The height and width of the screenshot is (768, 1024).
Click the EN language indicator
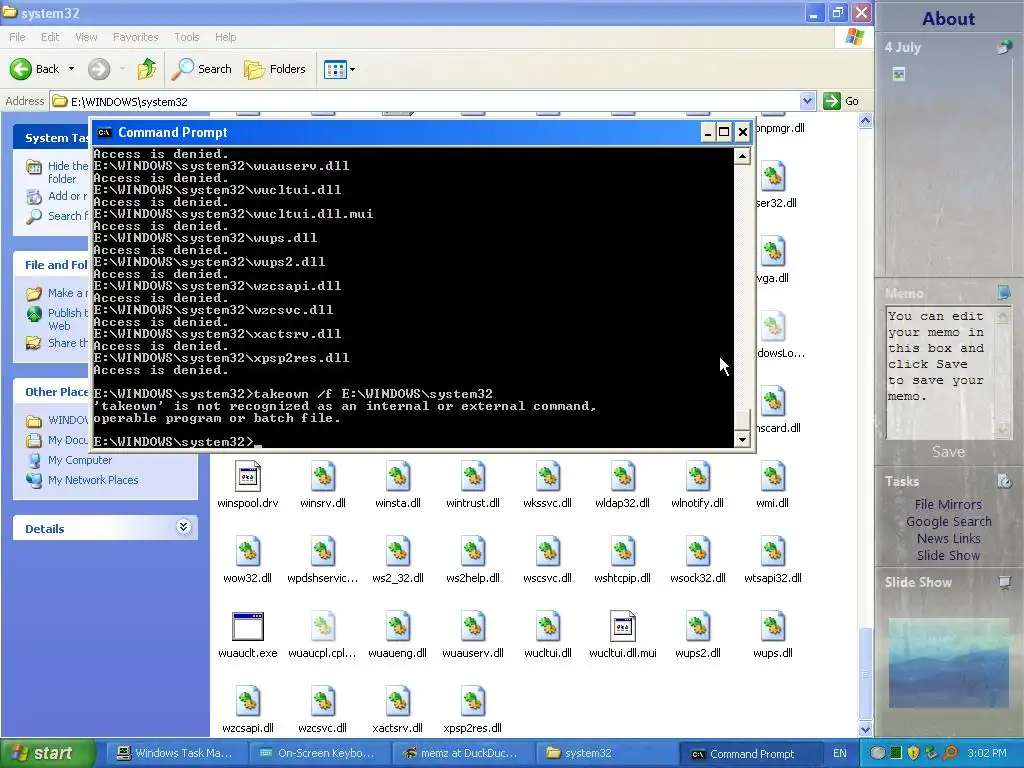point(839,754)
